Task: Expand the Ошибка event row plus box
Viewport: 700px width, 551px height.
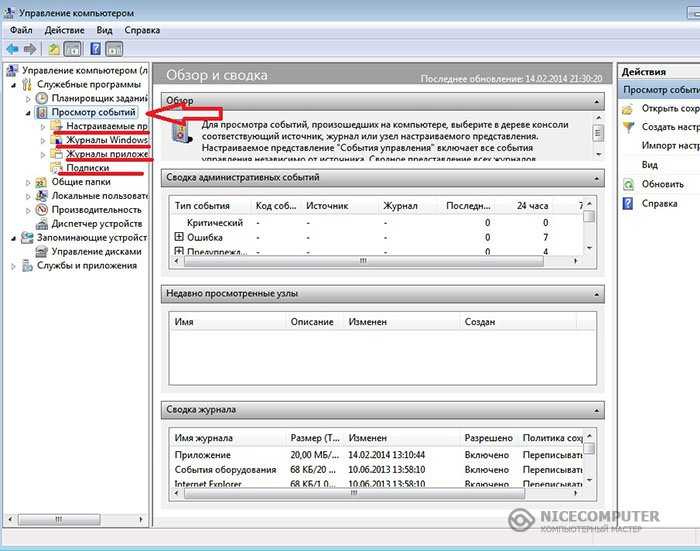Action: [179, 237]
